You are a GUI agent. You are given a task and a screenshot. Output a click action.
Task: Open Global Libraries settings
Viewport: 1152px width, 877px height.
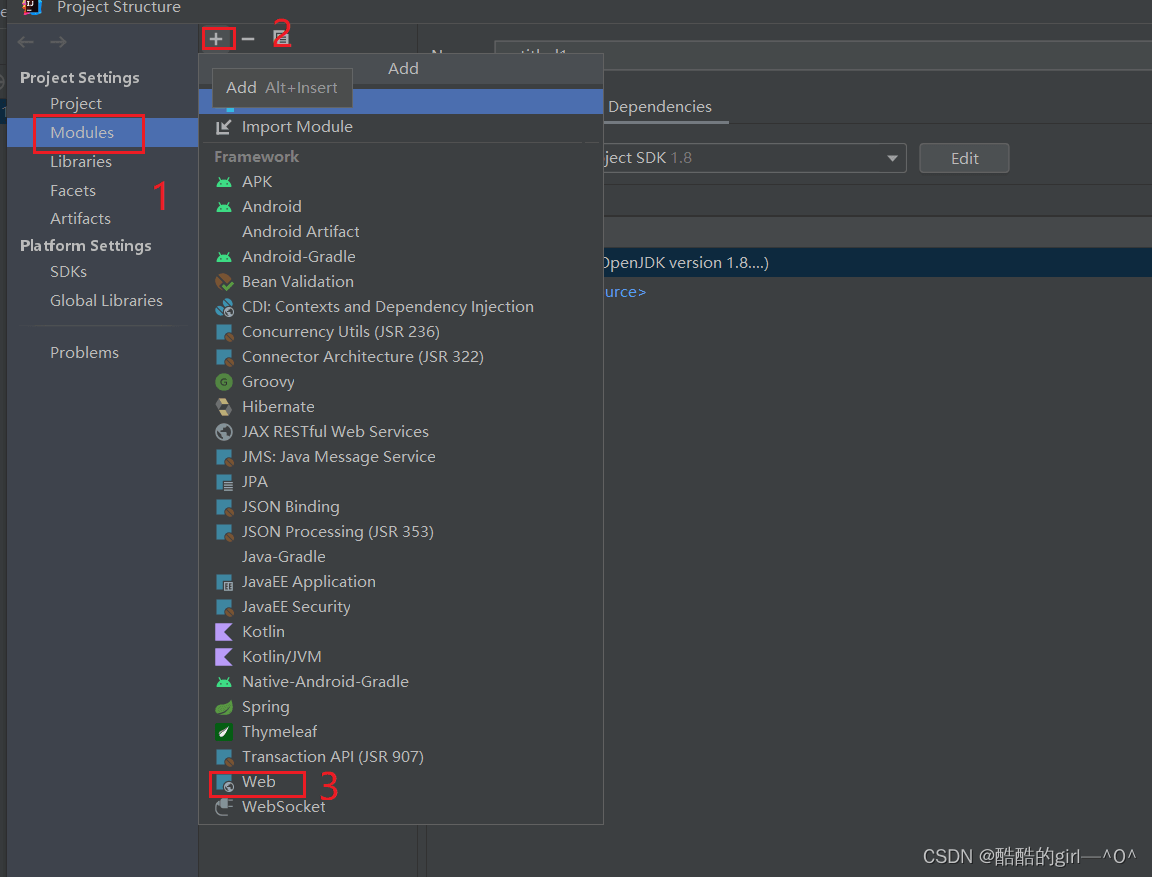coord(107,301)
